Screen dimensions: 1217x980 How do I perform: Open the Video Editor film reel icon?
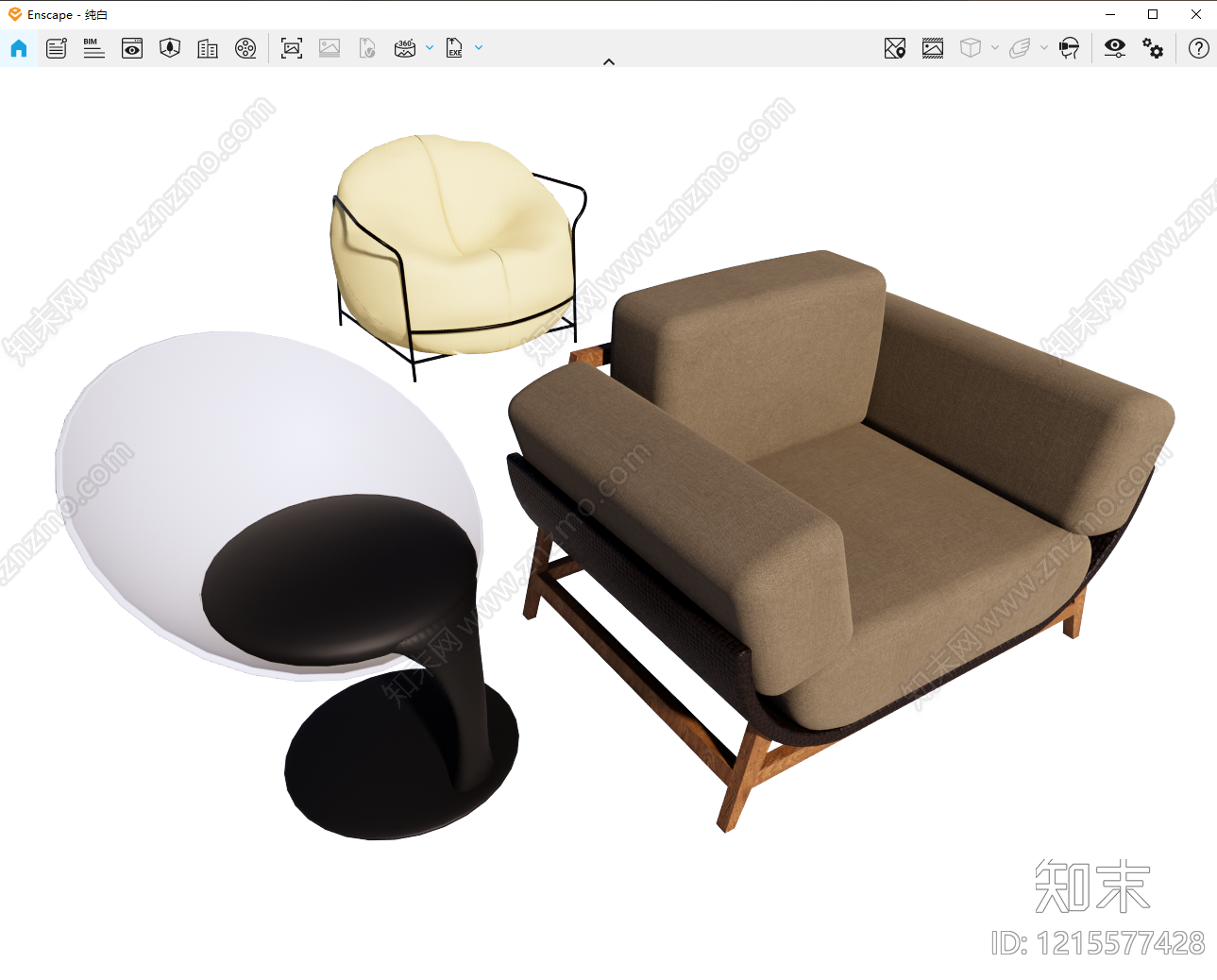[245, 48]
